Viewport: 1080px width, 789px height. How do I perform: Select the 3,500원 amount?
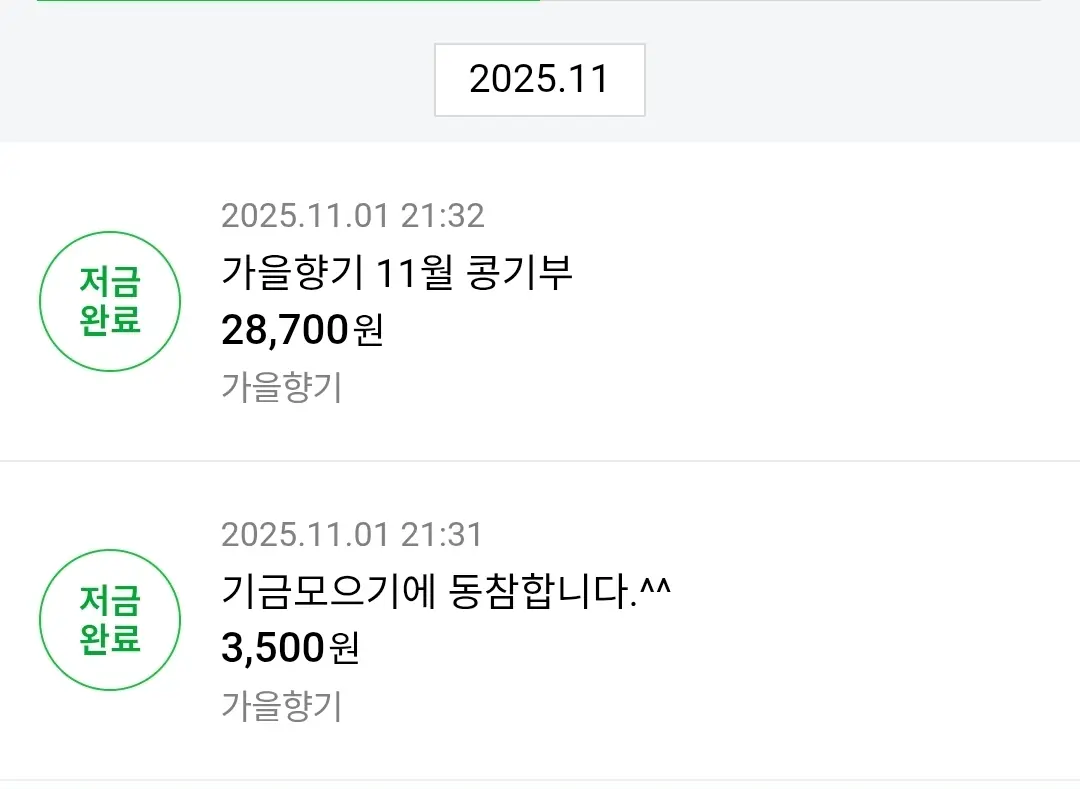(x=274, y=648)
